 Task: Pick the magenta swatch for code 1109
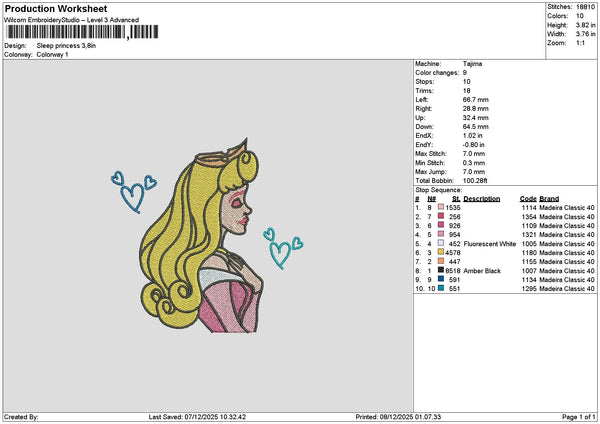point(441,225)
